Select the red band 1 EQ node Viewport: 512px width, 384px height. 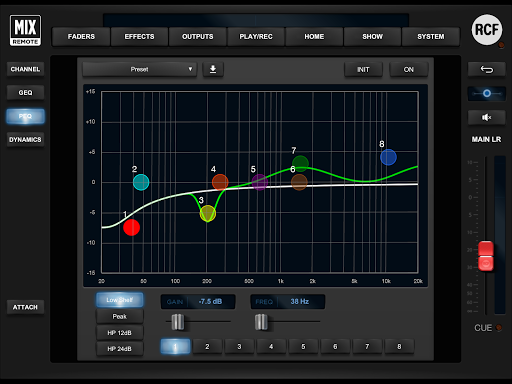[x=131, y=227]
